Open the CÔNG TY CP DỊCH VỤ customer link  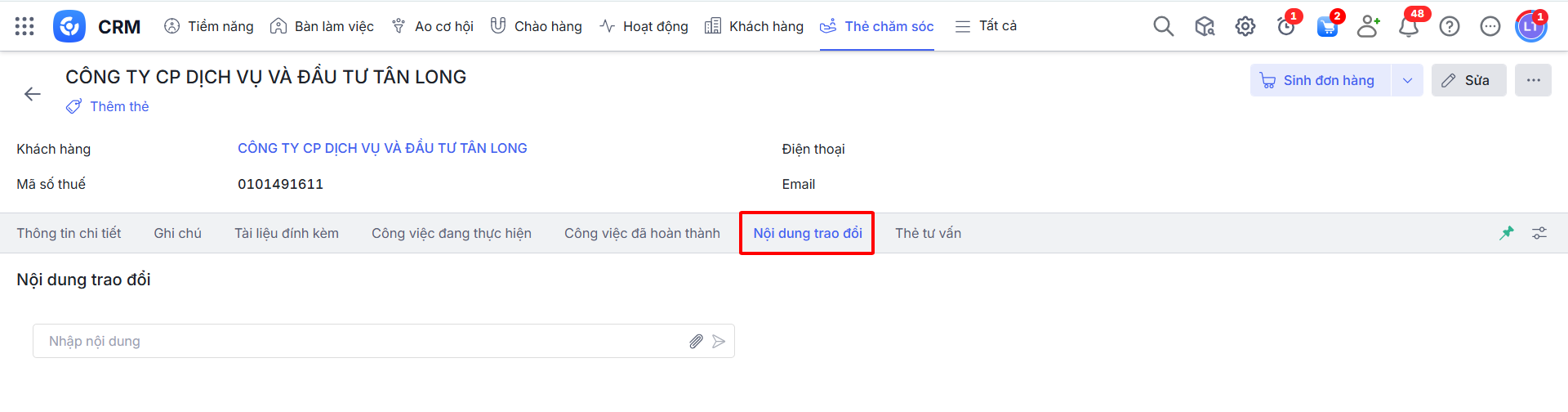382,148
